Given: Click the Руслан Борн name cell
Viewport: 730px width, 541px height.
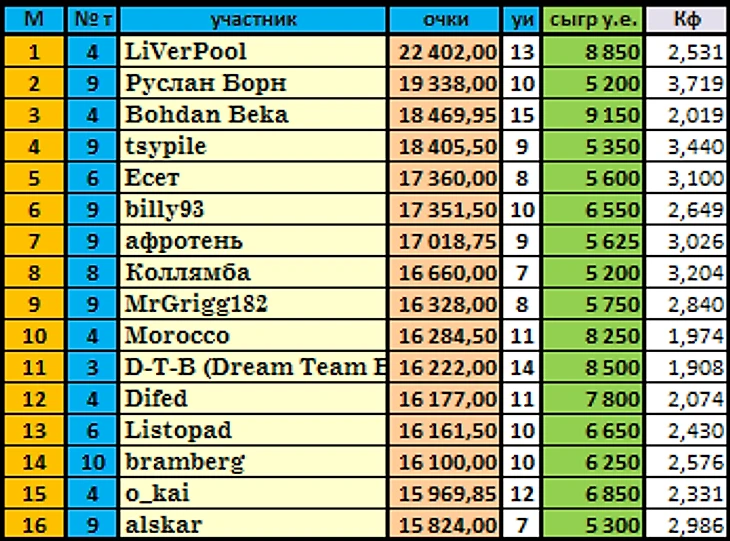Looking at the screenshot, I should point(253,83).
